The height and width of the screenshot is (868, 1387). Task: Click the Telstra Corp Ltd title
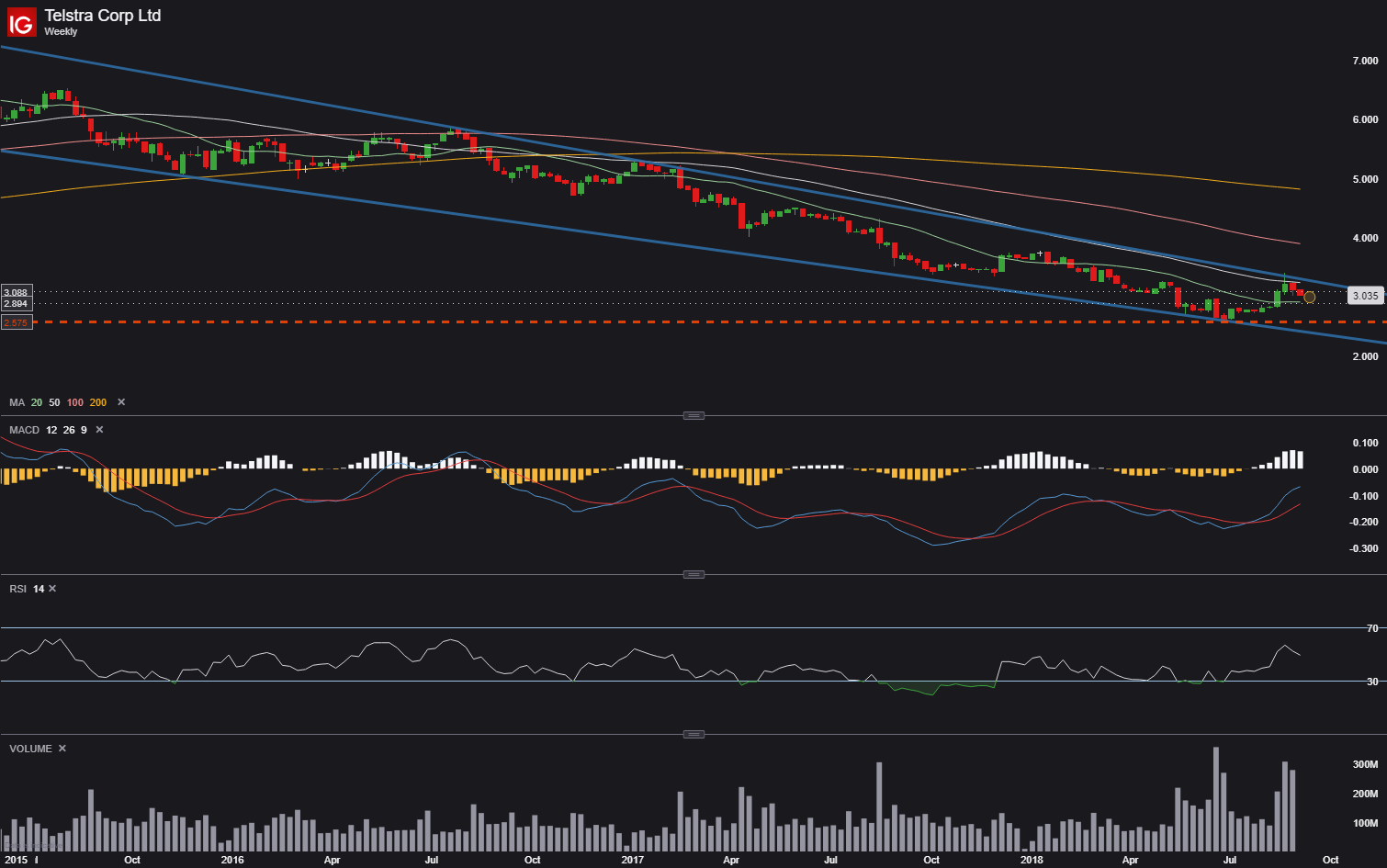point(103,16)
